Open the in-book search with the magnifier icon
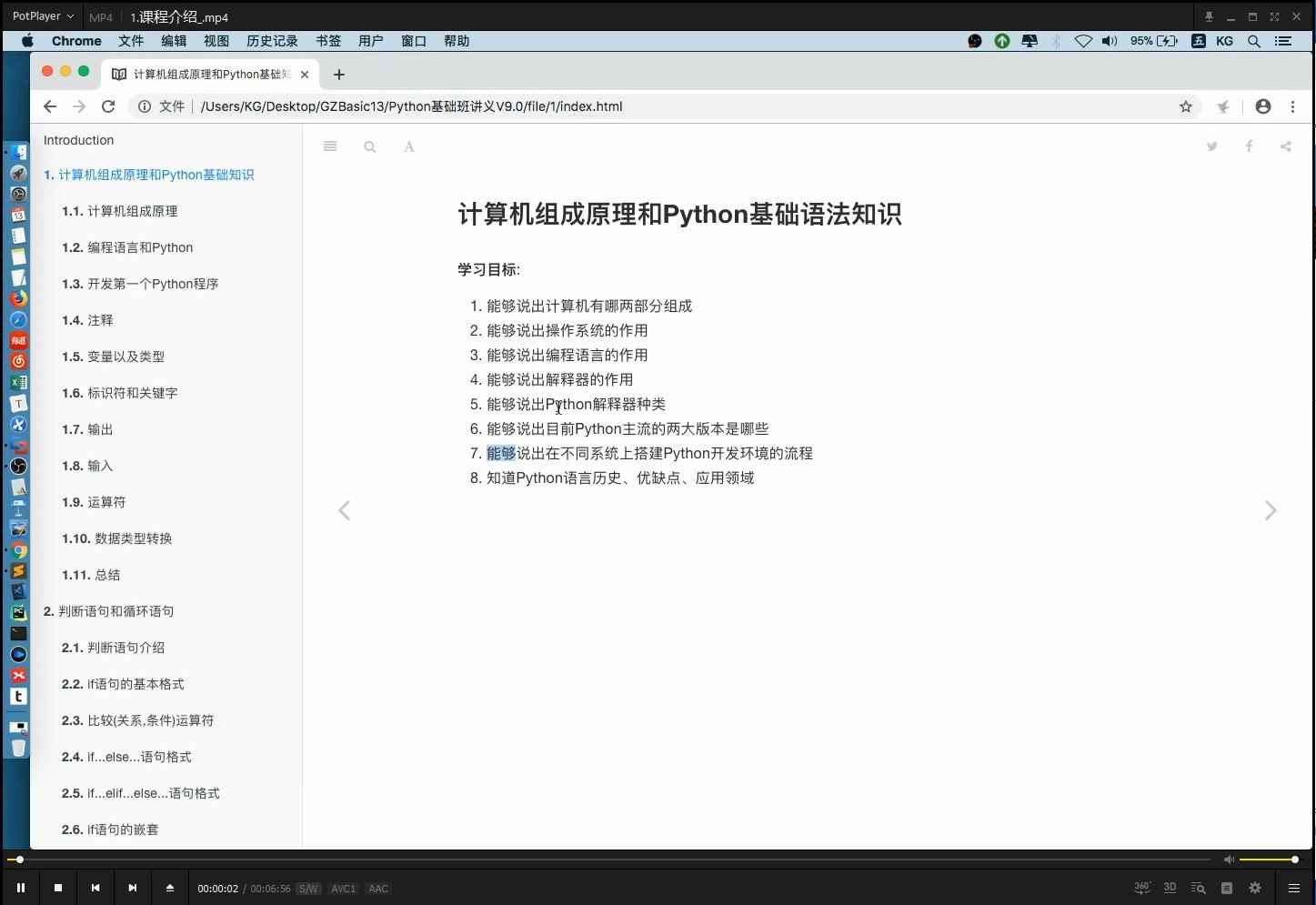The image size is (1316, 905). pyautogui.click(x=369, y=146)
